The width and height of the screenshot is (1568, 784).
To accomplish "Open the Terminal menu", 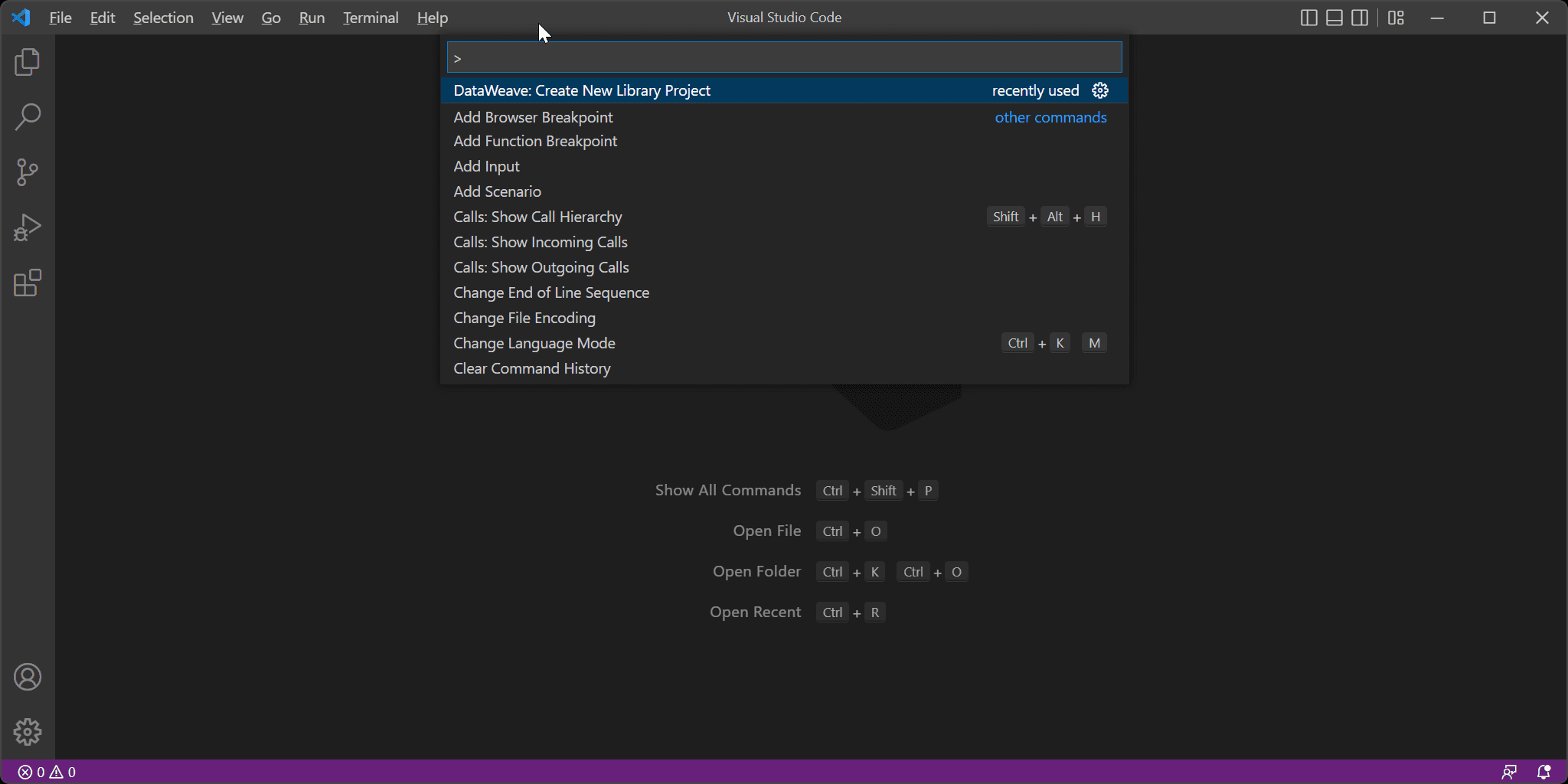I will 371,18.
